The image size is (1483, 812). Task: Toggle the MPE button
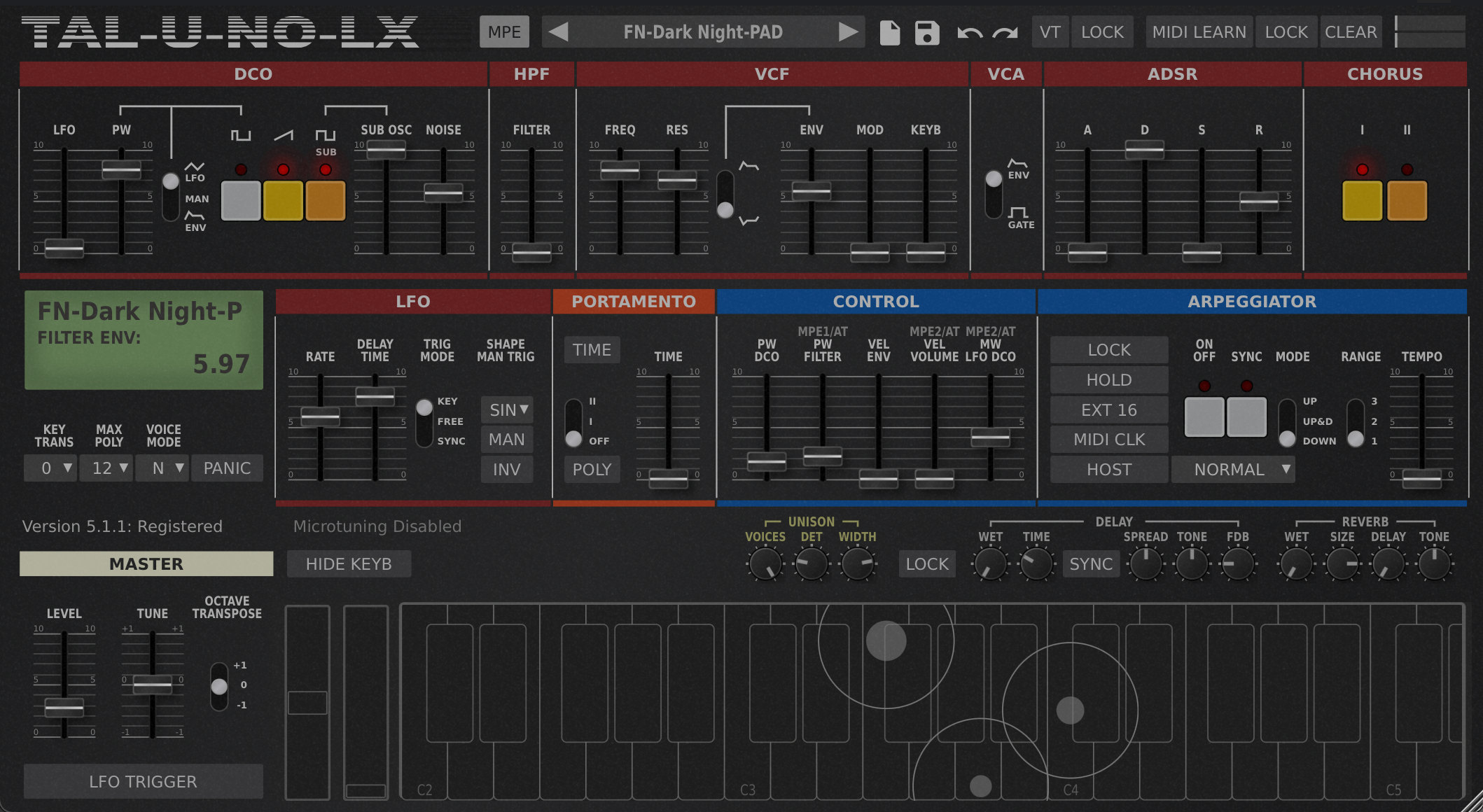504,32
